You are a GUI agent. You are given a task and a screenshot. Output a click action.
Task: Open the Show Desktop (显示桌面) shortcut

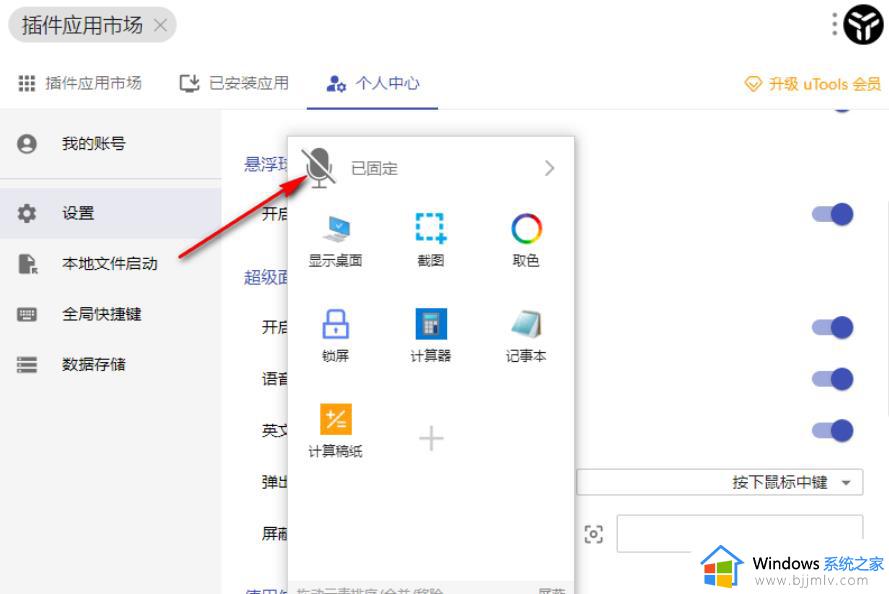coord(335,240)
